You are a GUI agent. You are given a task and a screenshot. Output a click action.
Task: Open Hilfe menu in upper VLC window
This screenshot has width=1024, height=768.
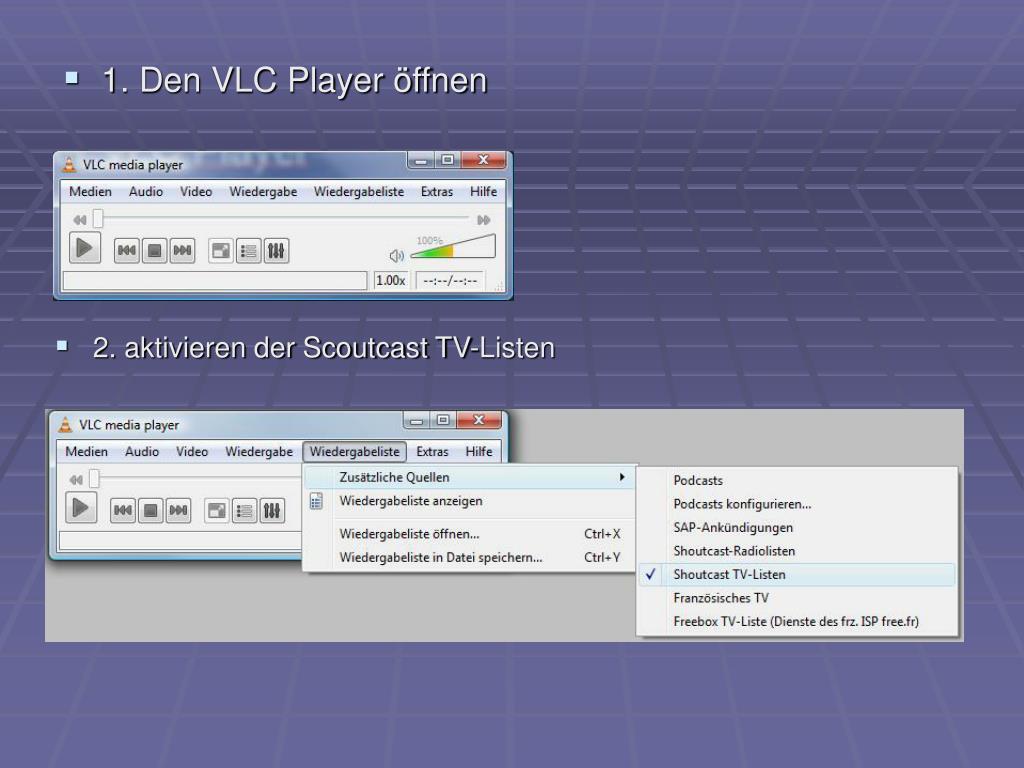483,191
